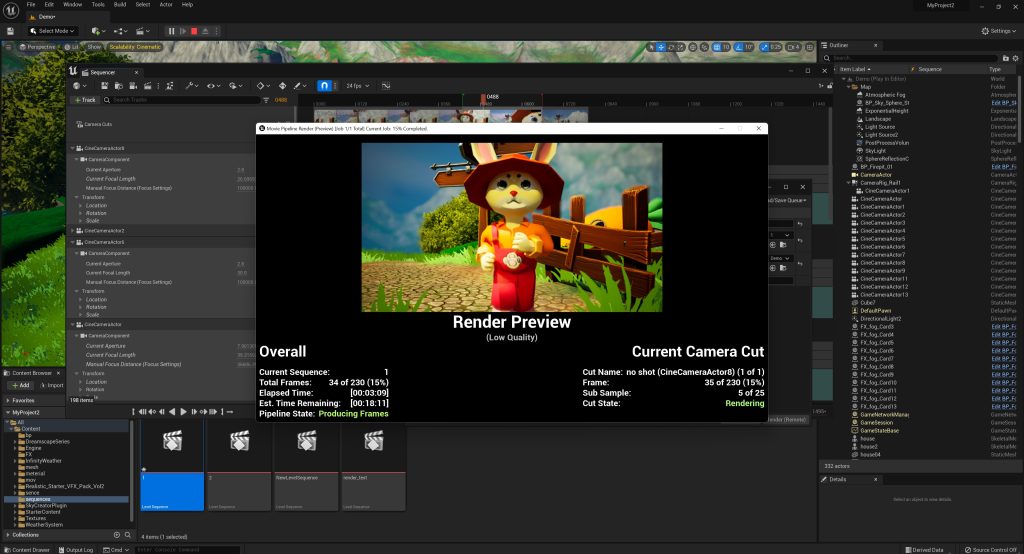Click the Sequencer Play forward button

coord(183,412)
